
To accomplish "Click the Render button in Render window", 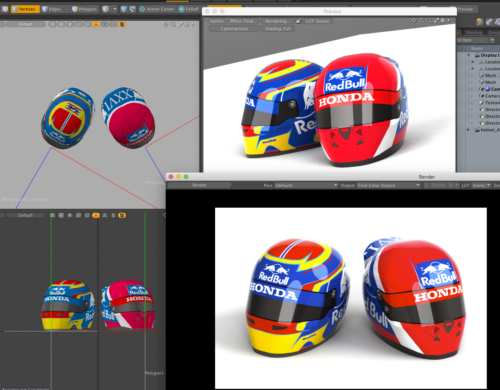I will tap(199, 185).
